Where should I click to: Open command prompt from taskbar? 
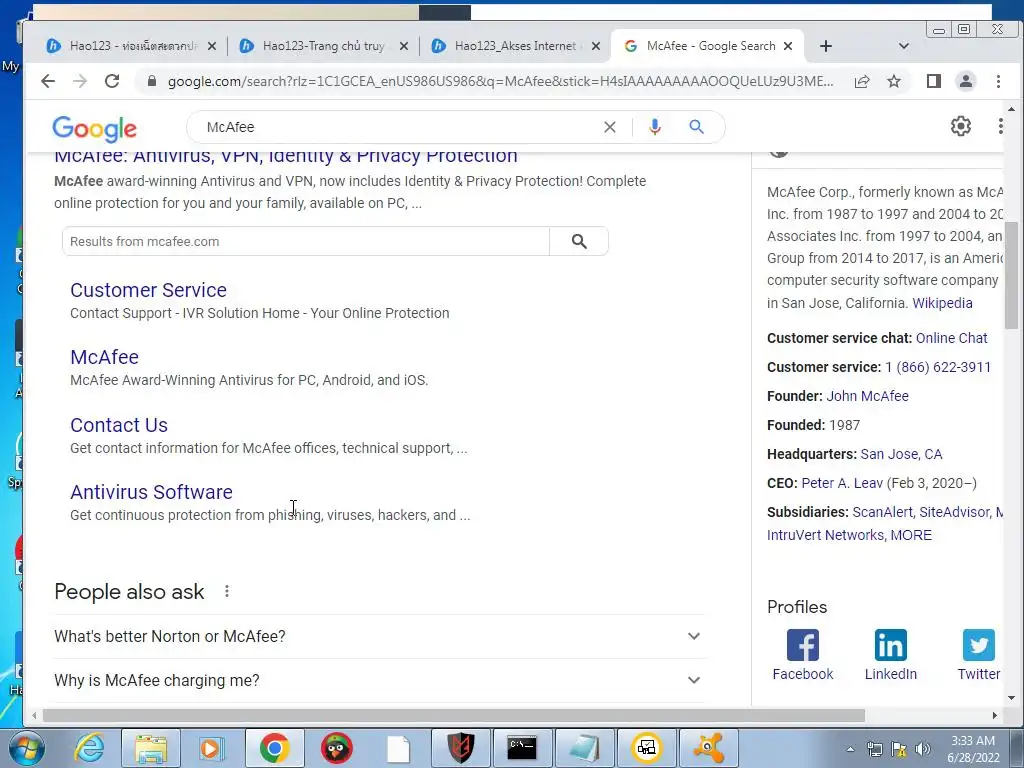click(522, 748)
